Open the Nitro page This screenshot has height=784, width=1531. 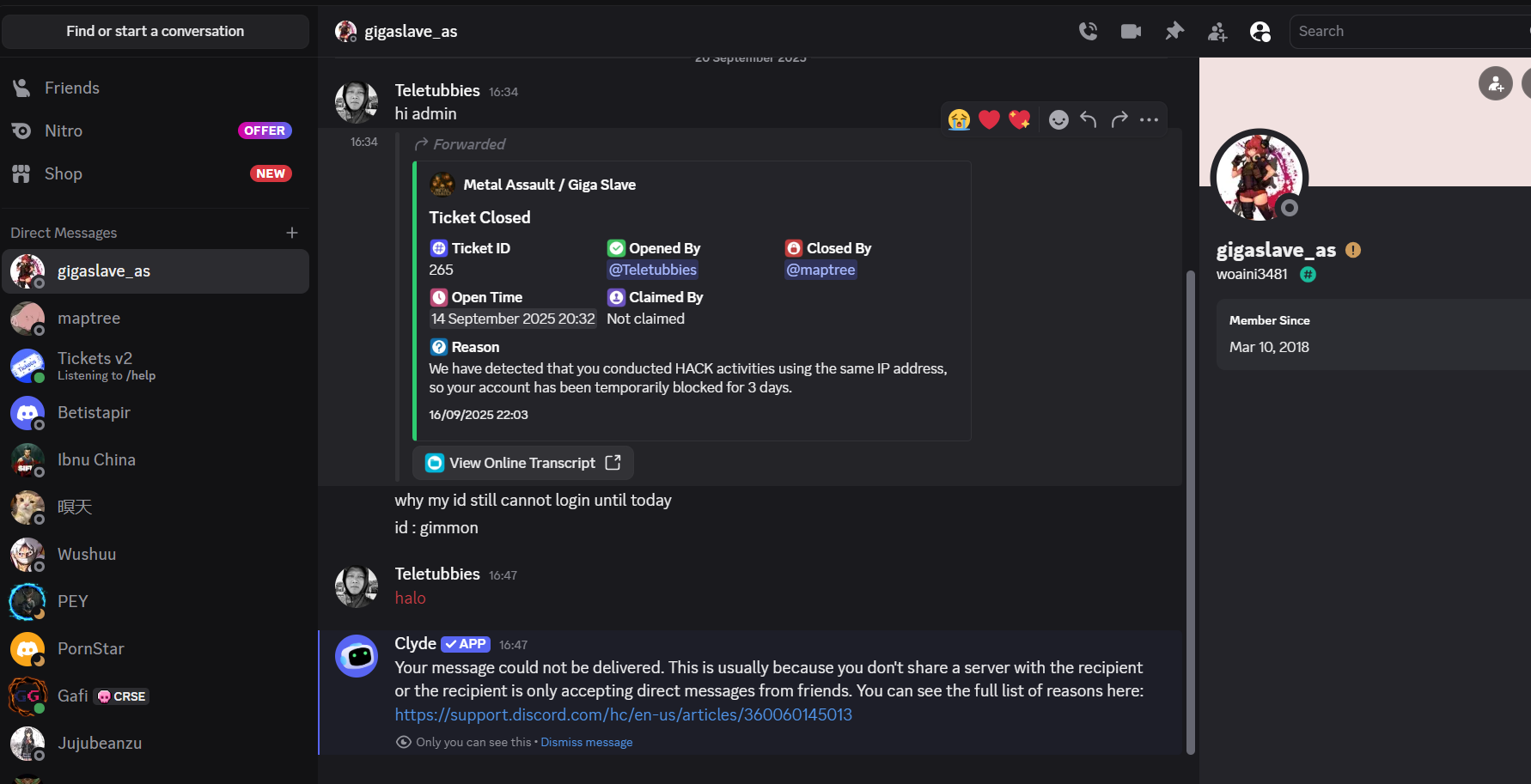(64, 131)
